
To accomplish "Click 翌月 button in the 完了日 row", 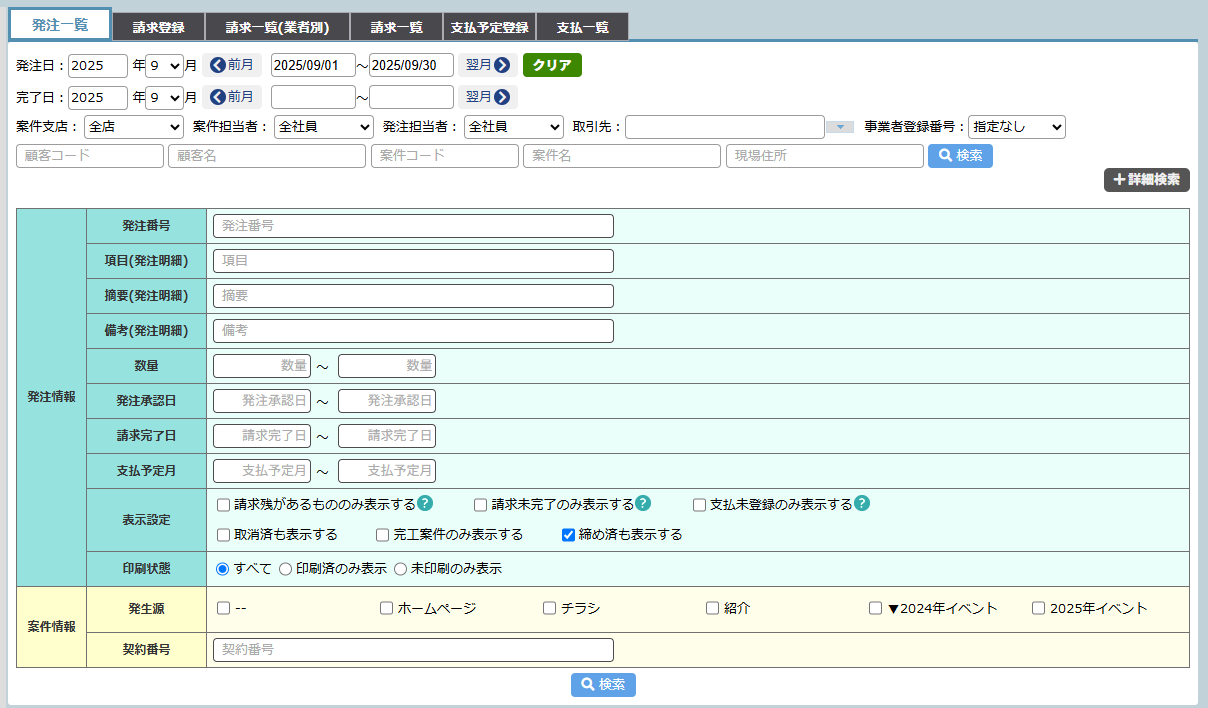I will click(x=488, y=97).
